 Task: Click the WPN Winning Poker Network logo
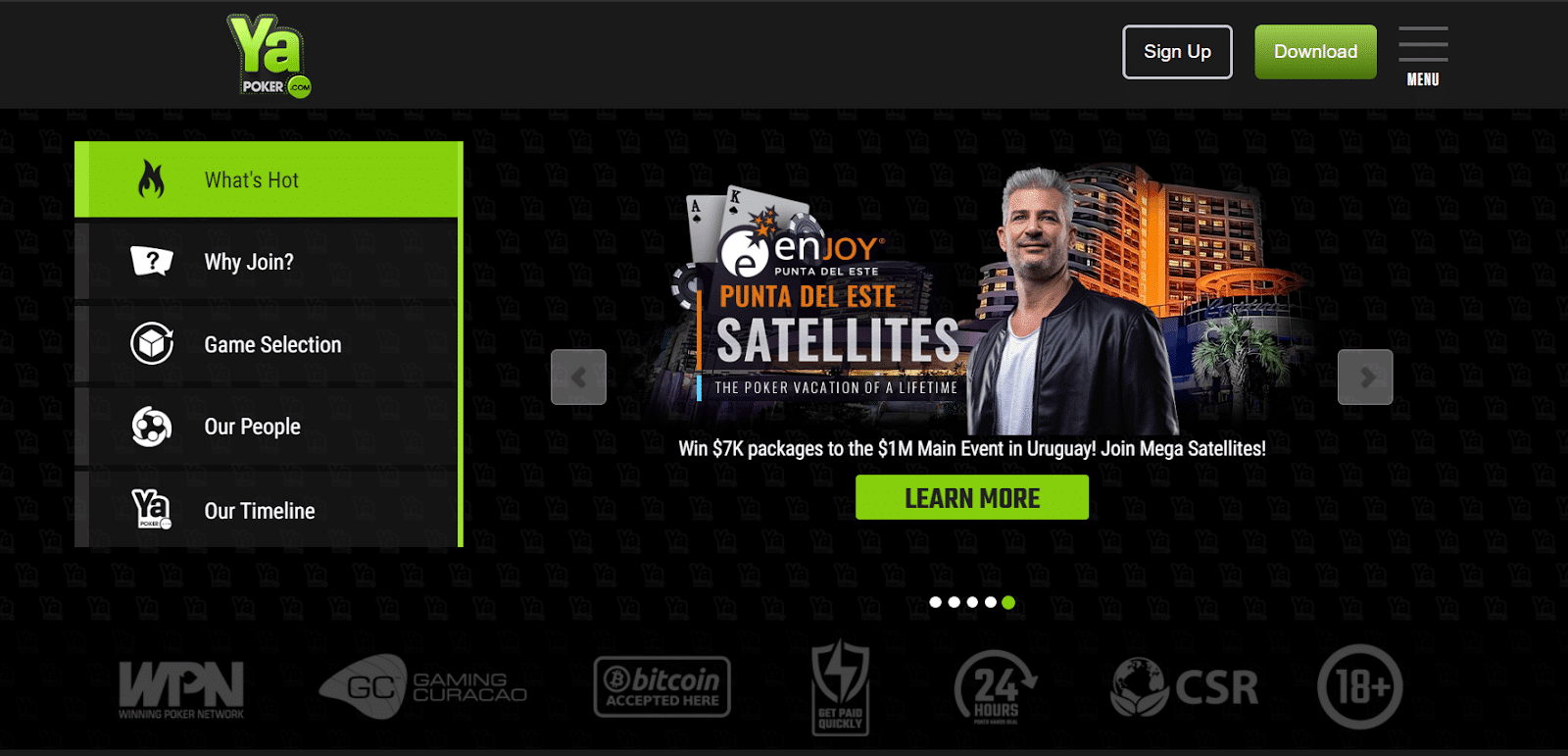pos(181,690)
